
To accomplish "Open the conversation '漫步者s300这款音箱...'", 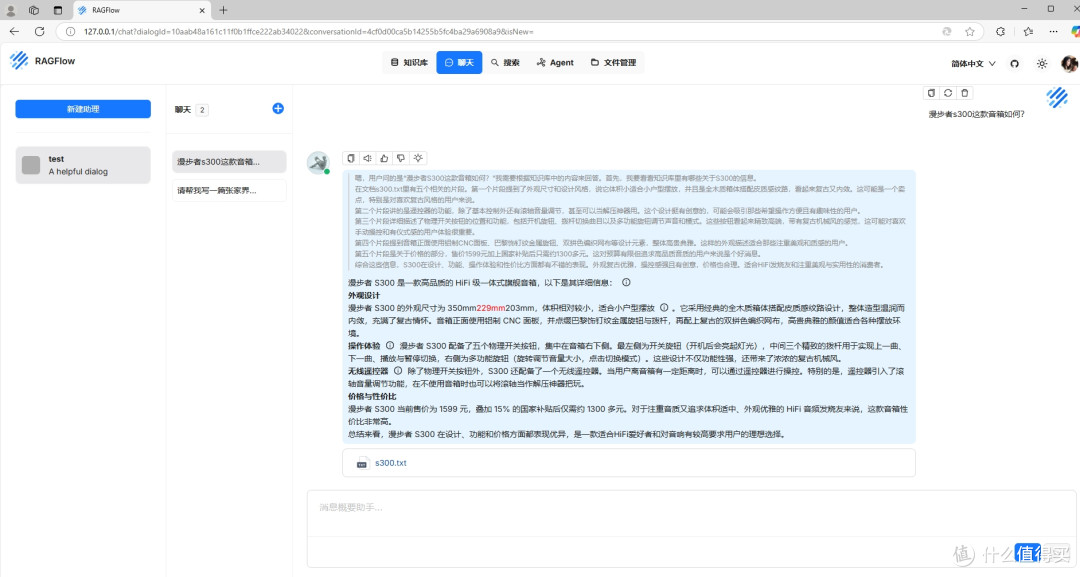I will pos(229,162).
